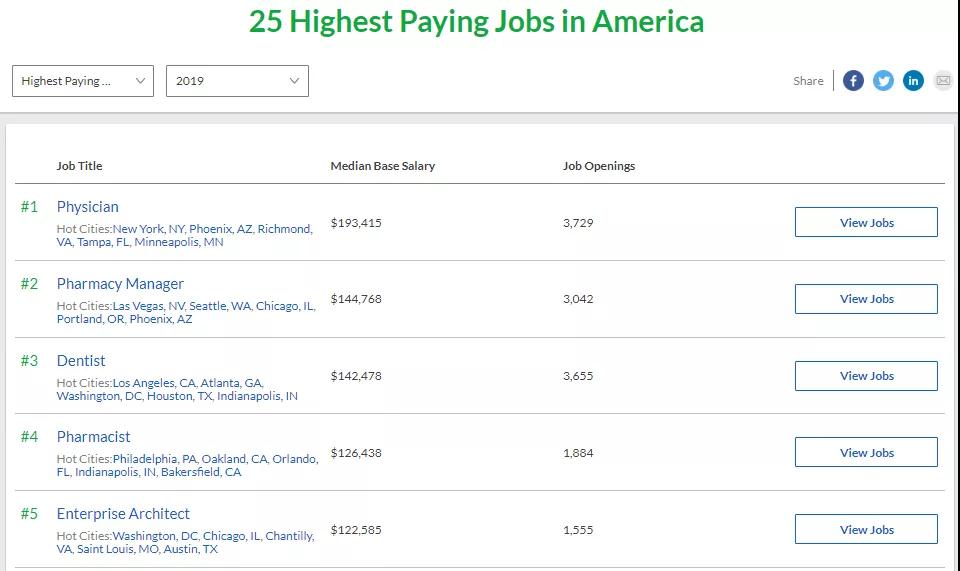Click the email share icon
Image resolution: width=960 pixels, height=571 pixels.
943,81
